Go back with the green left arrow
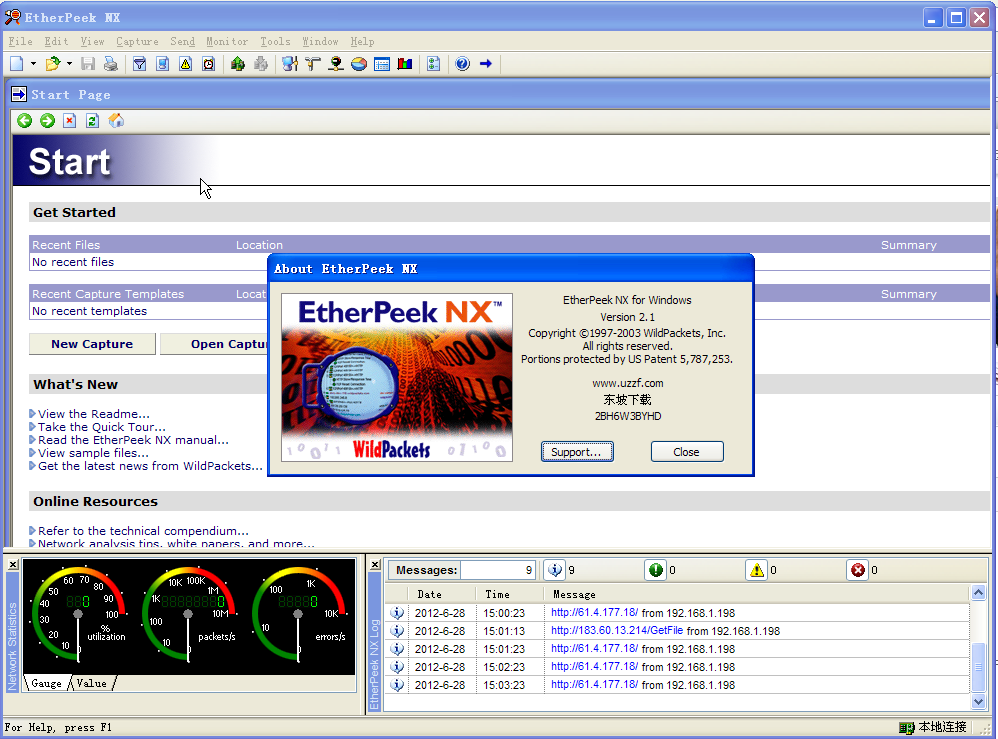 [x=24, y=121]
